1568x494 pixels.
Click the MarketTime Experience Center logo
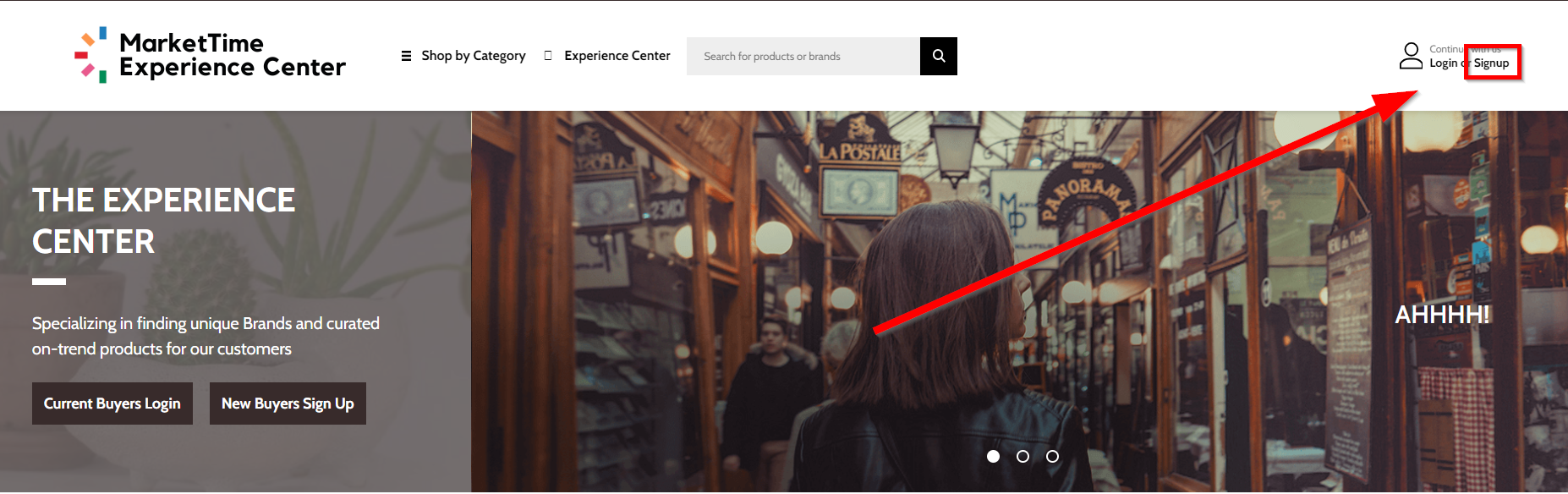pyautogui.click(x=210, y=55)
